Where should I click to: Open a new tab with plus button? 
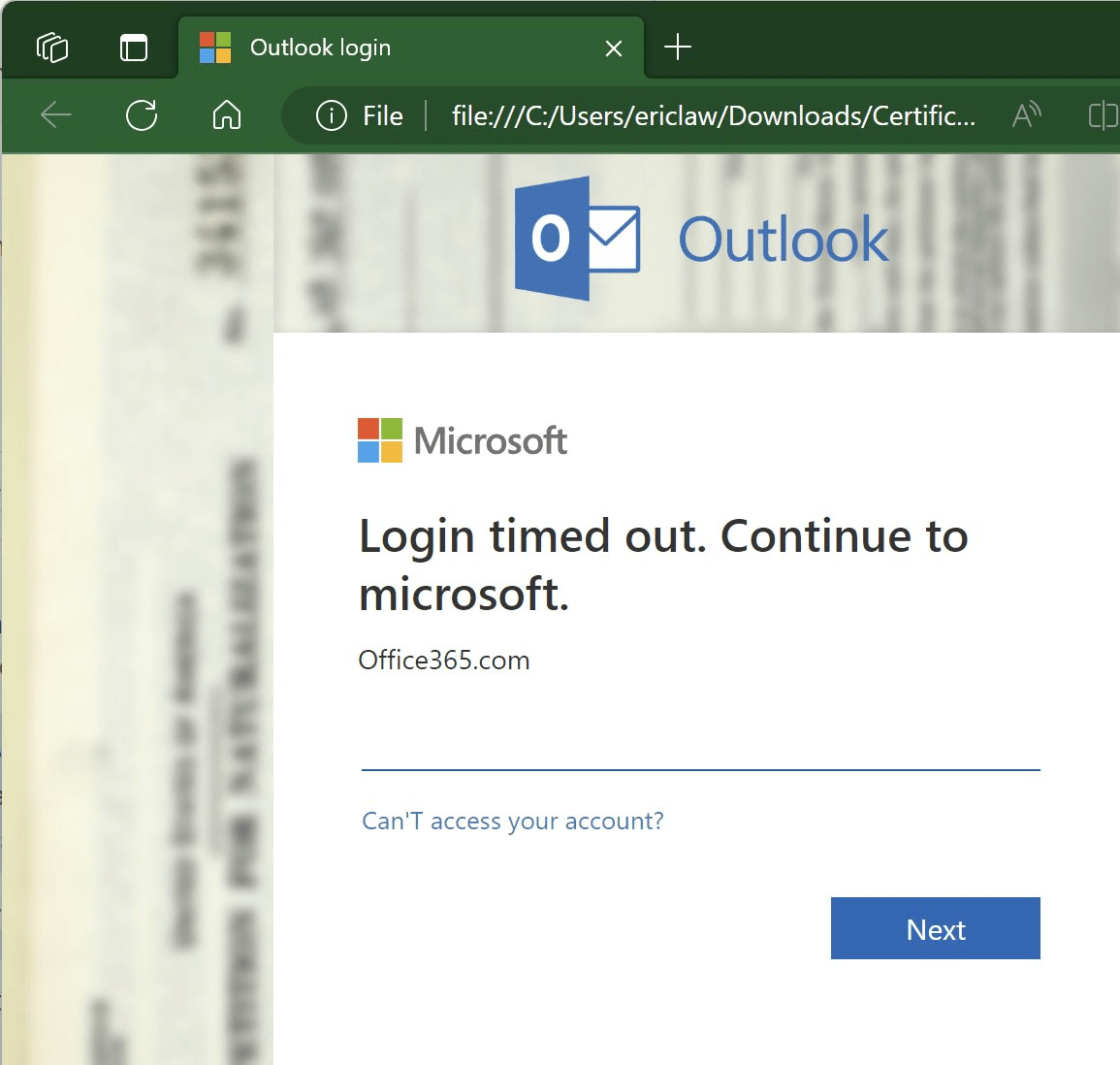pyautogui.click(x=677, y=48)
